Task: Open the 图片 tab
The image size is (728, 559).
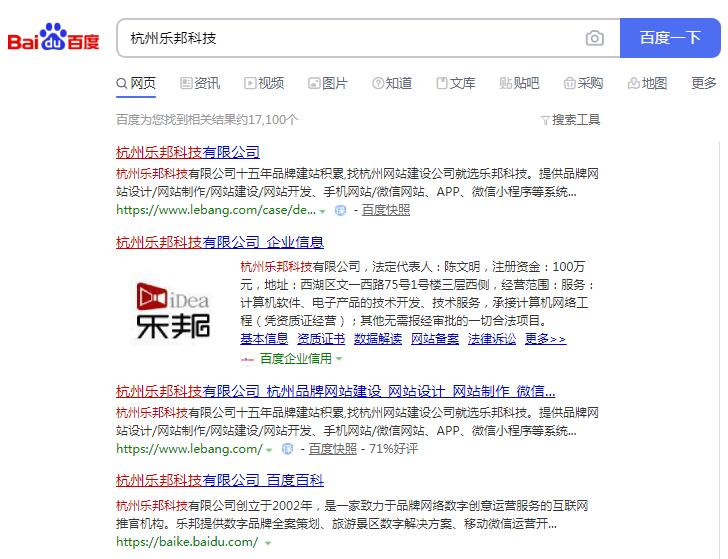Action: click(328, 84)
